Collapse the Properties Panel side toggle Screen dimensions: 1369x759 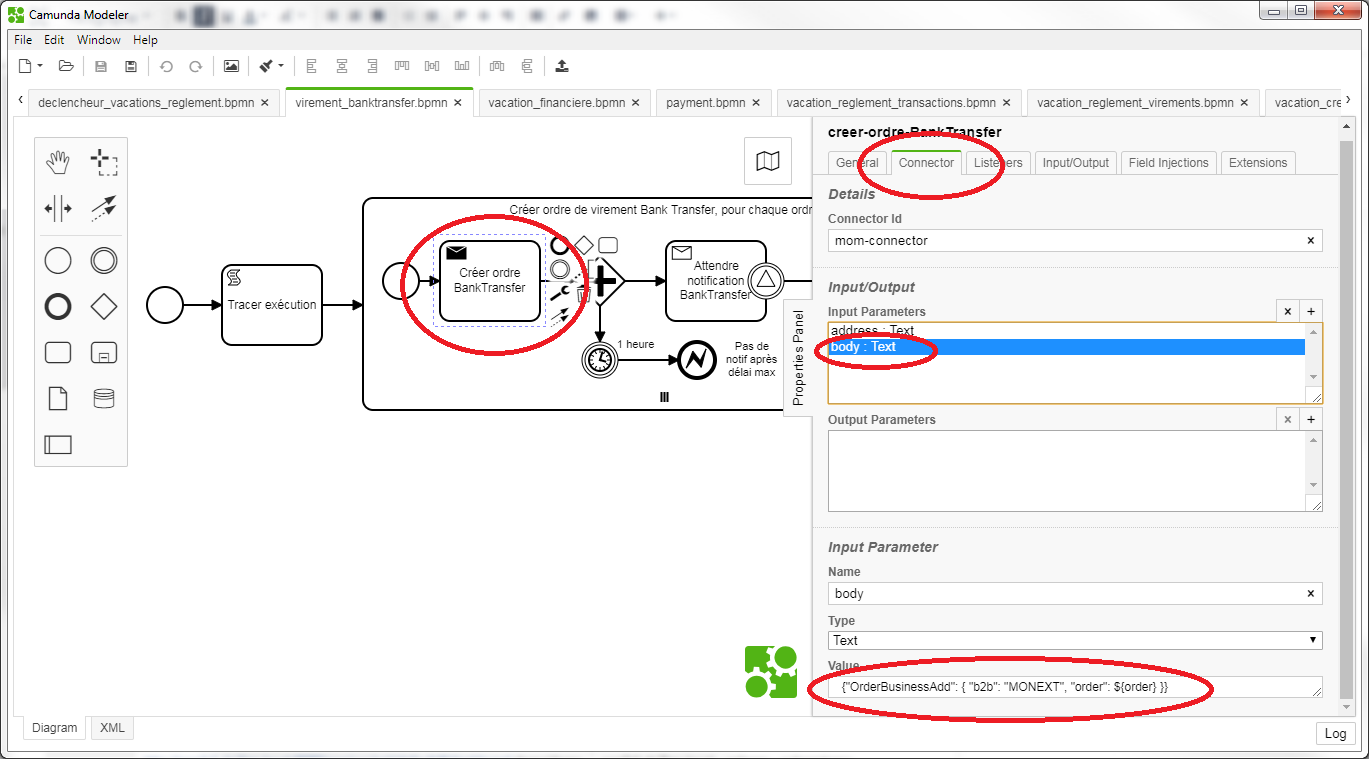click(797, 356)
